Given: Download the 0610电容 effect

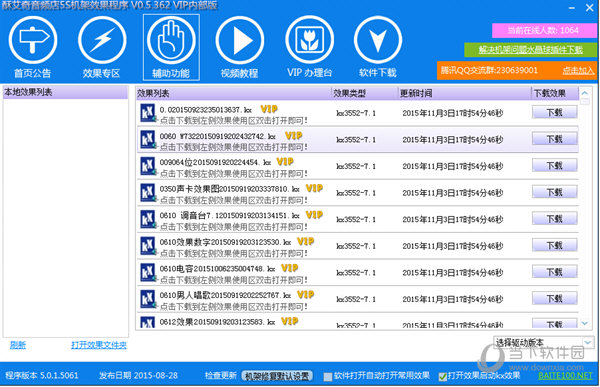Looking at the screenshot, I should 554,272.
